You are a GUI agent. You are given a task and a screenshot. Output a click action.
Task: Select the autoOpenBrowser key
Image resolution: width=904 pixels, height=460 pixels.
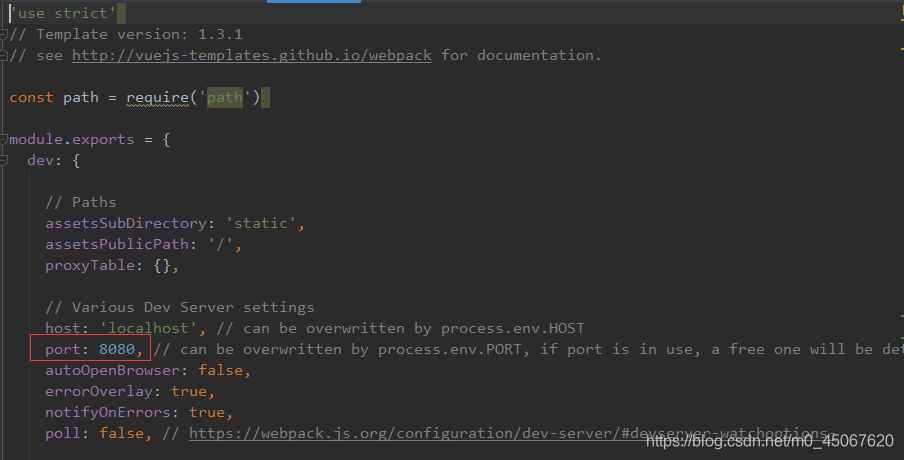coord(112,370)
